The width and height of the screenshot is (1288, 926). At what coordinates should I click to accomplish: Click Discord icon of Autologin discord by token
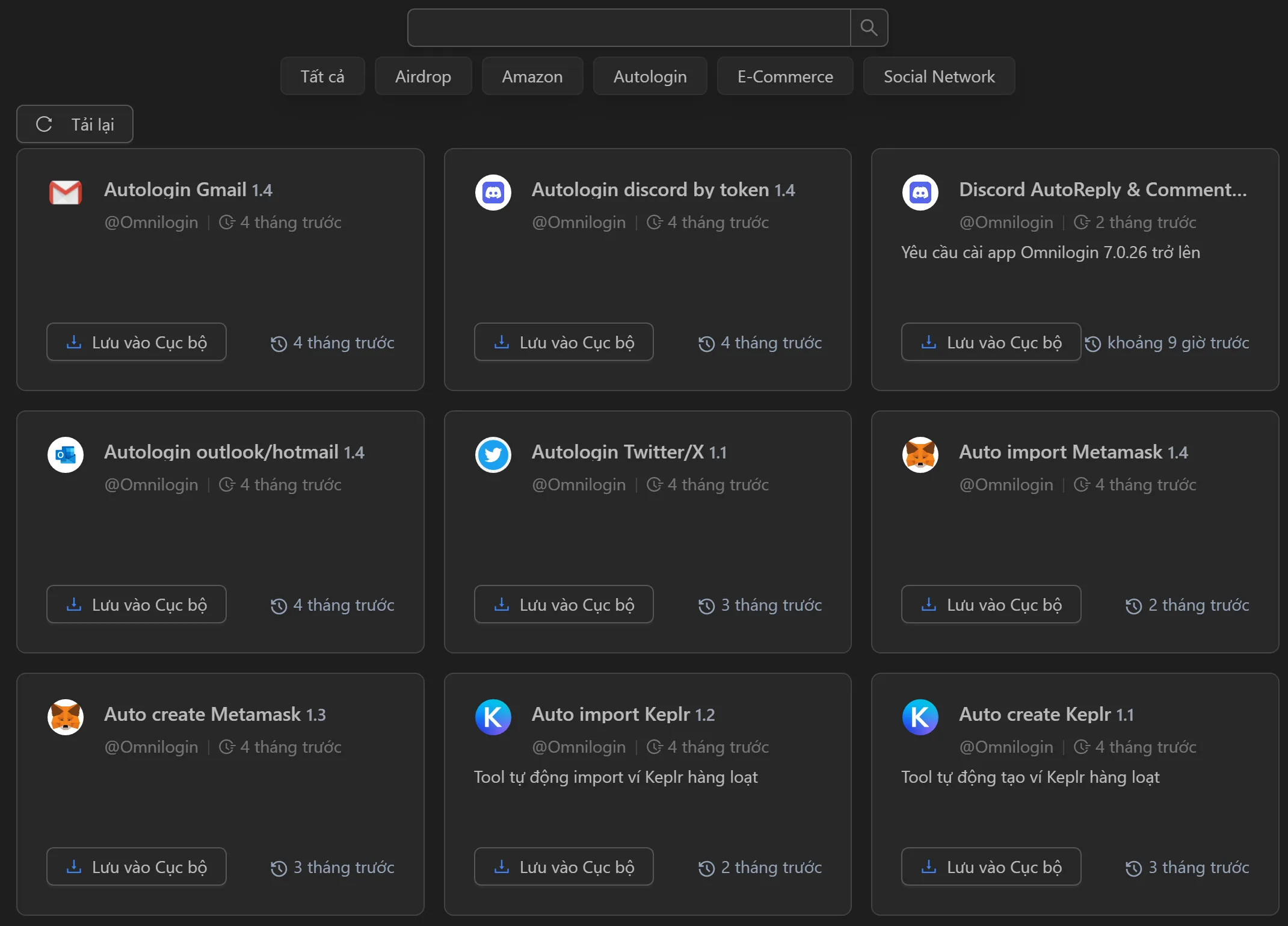[493, 193]
